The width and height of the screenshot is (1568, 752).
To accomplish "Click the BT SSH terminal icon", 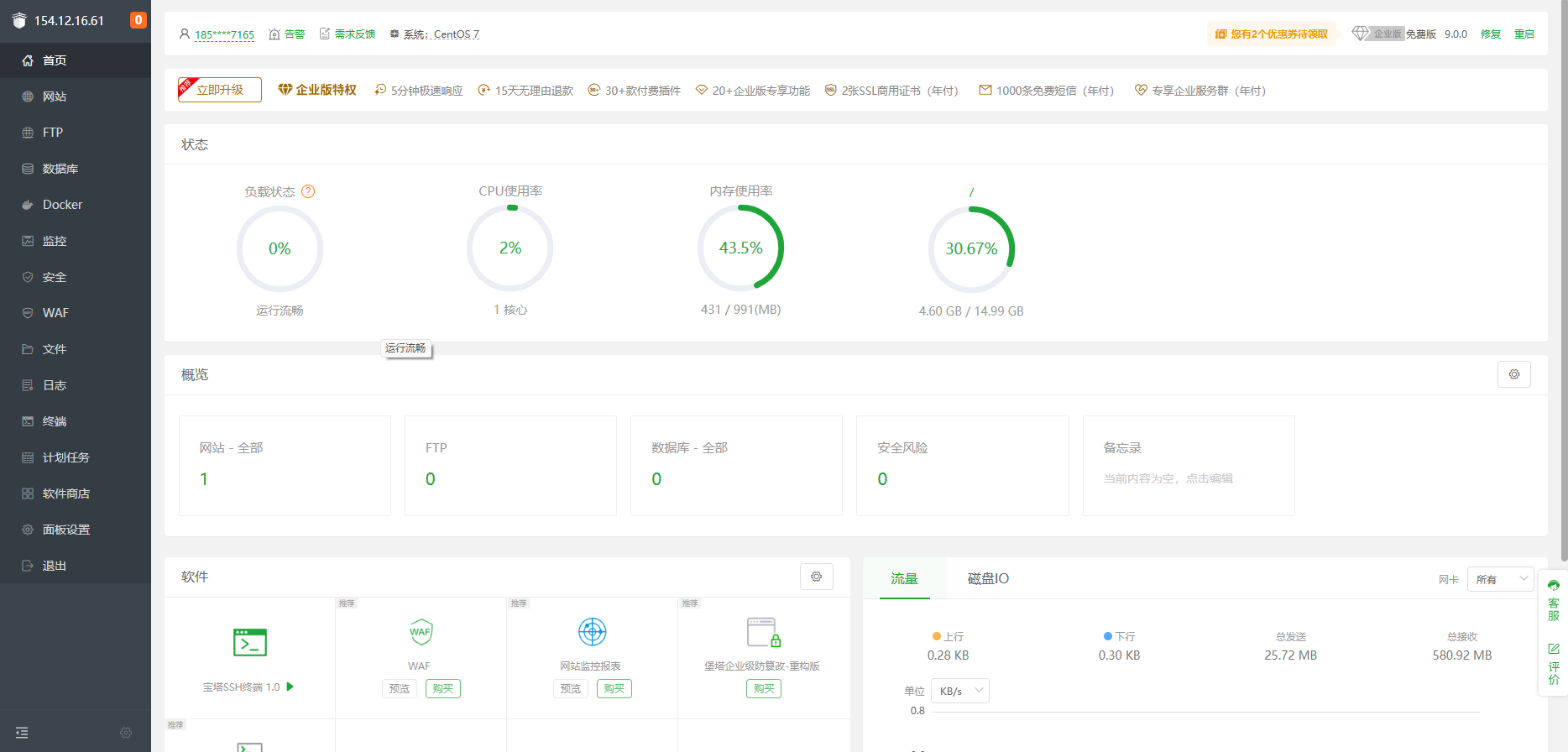I will click(249, 642).
